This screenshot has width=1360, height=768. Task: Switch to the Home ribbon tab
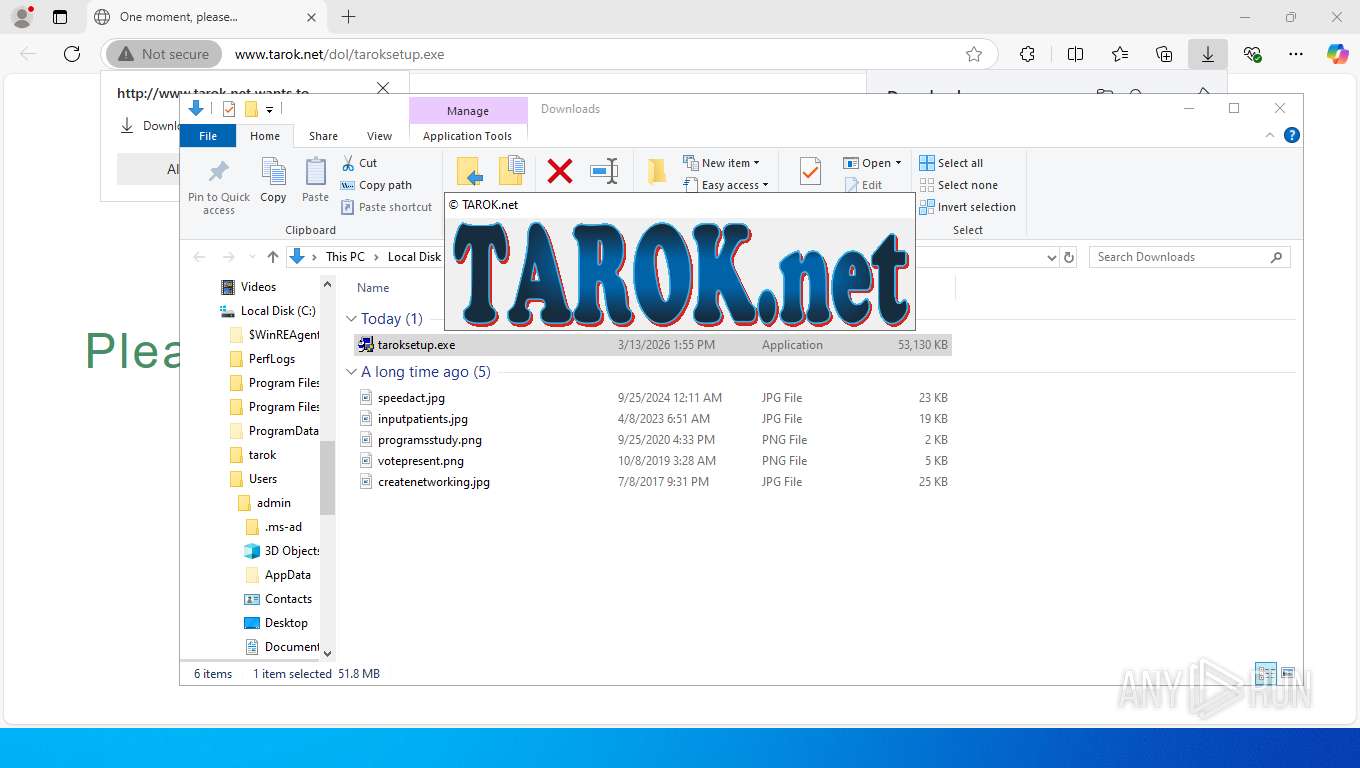[265, 136]
